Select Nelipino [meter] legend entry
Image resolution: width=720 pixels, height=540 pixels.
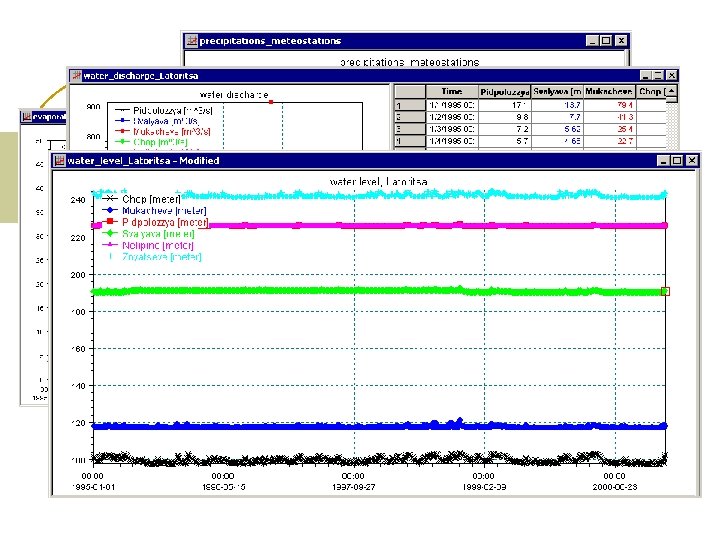pos(148,245)
